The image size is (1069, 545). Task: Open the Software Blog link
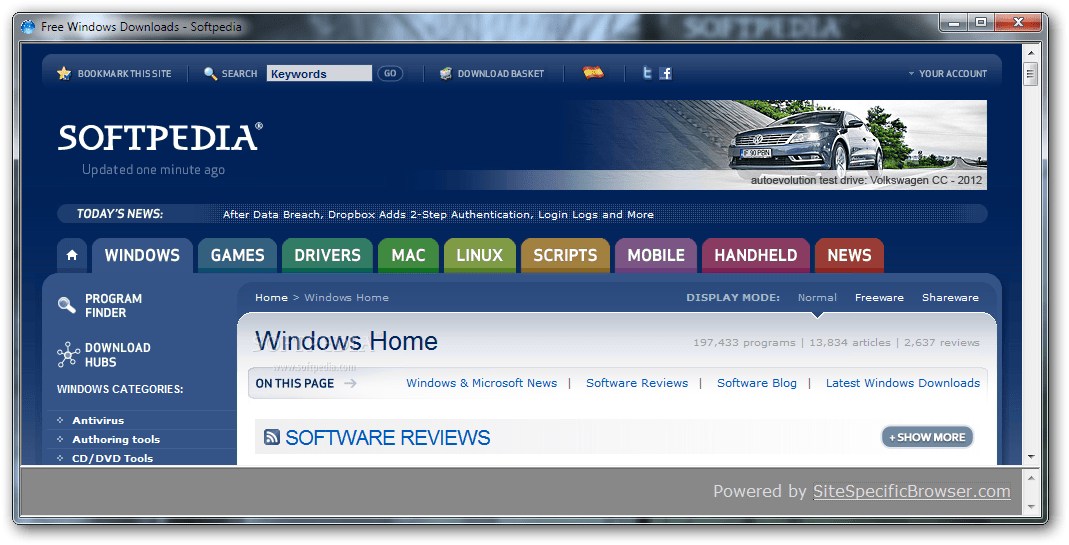coord(757,383)
